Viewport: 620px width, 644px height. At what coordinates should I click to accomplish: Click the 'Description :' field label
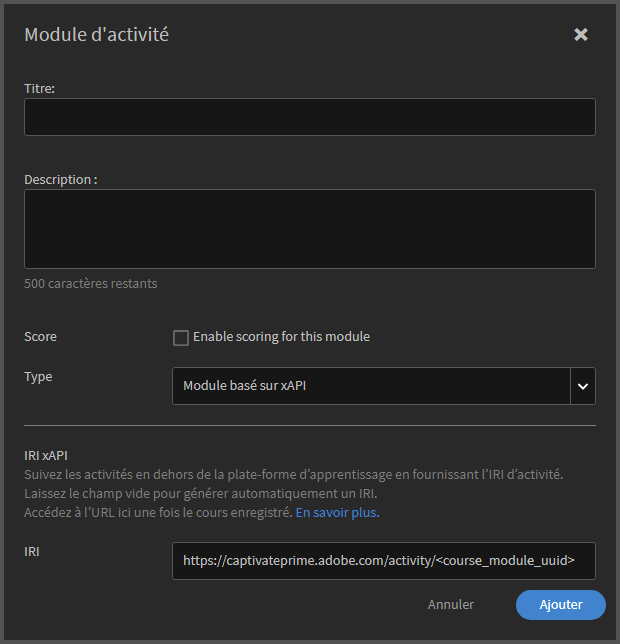pyautogui.click(x=60, y=180)
